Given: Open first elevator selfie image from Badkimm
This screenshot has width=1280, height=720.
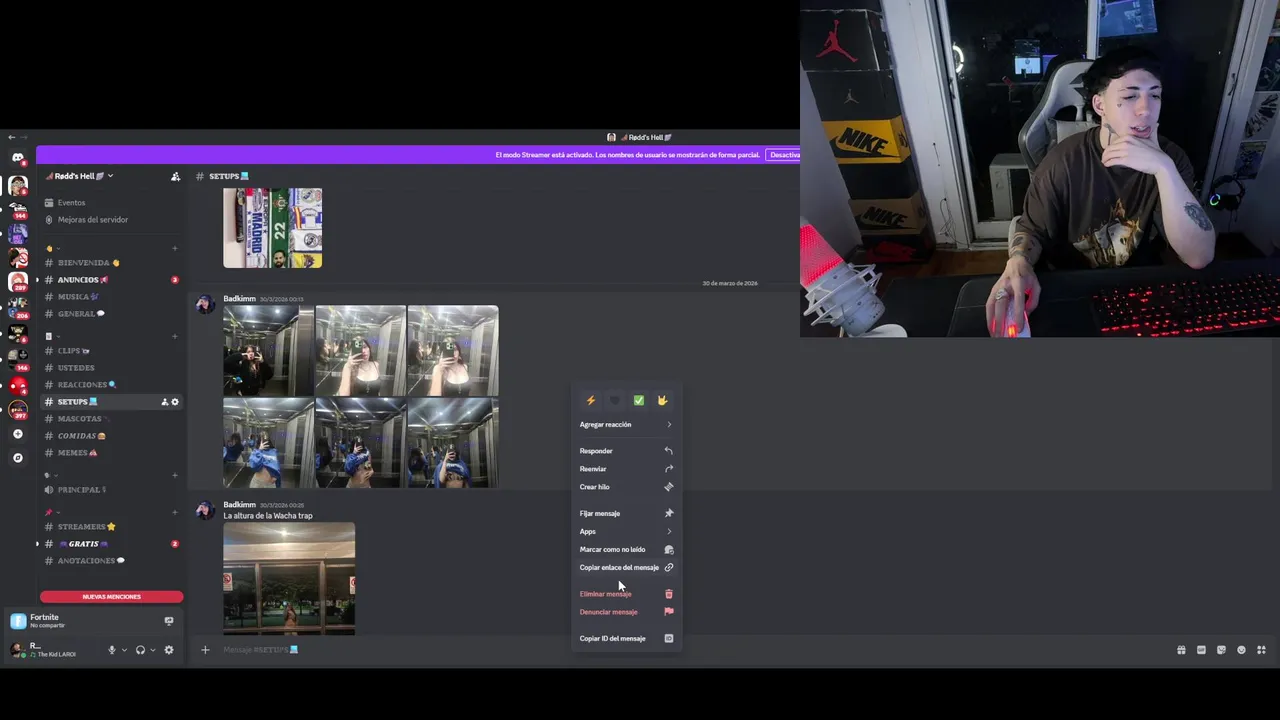Looking at the screenshot, I should click(268, 351).
